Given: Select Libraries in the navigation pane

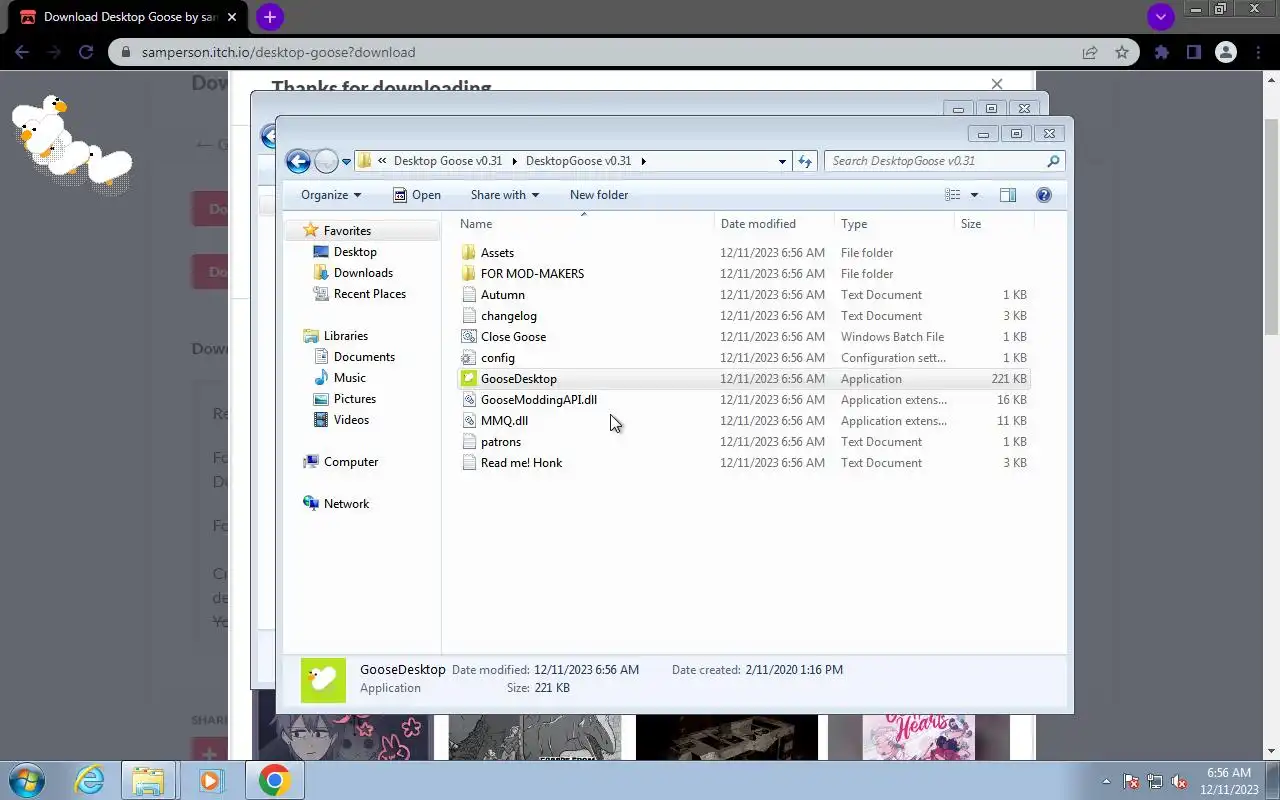Looking at the screenshot, I should pos(346,336).
